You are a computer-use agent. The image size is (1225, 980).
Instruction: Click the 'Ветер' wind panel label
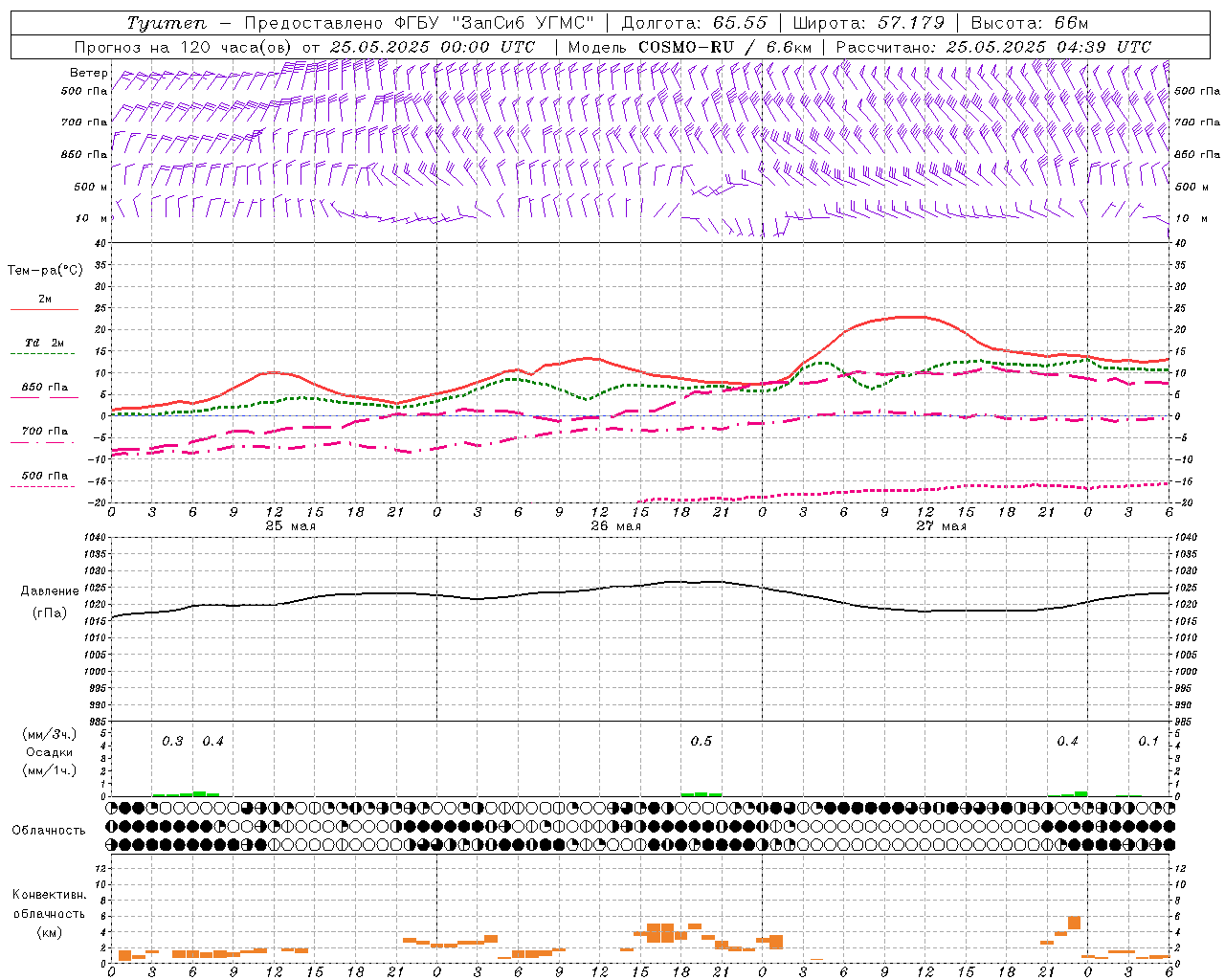[x=88, y=73]
